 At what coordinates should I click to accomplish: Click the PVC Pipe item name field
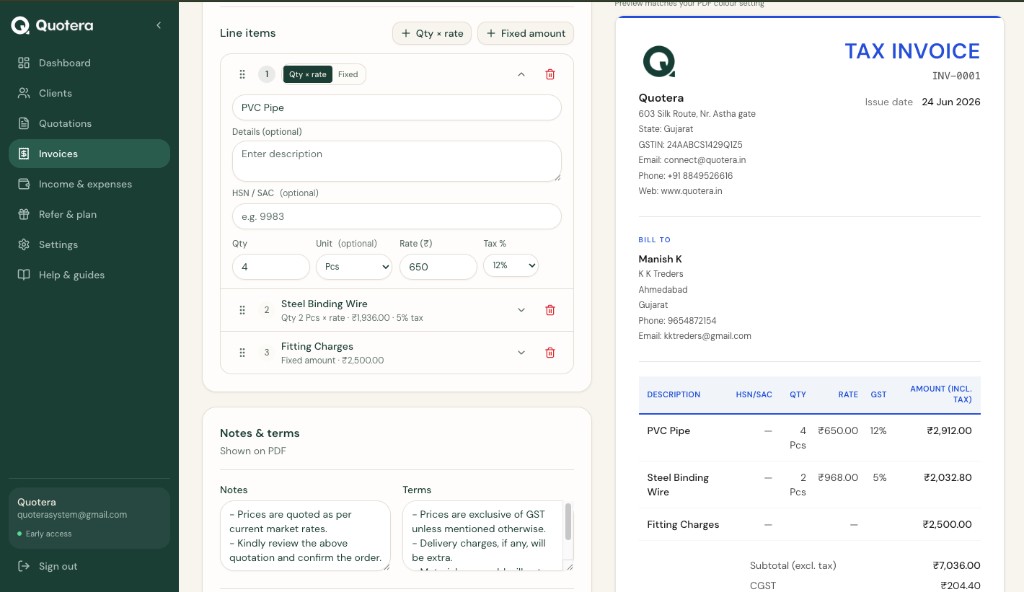point(396,108)
